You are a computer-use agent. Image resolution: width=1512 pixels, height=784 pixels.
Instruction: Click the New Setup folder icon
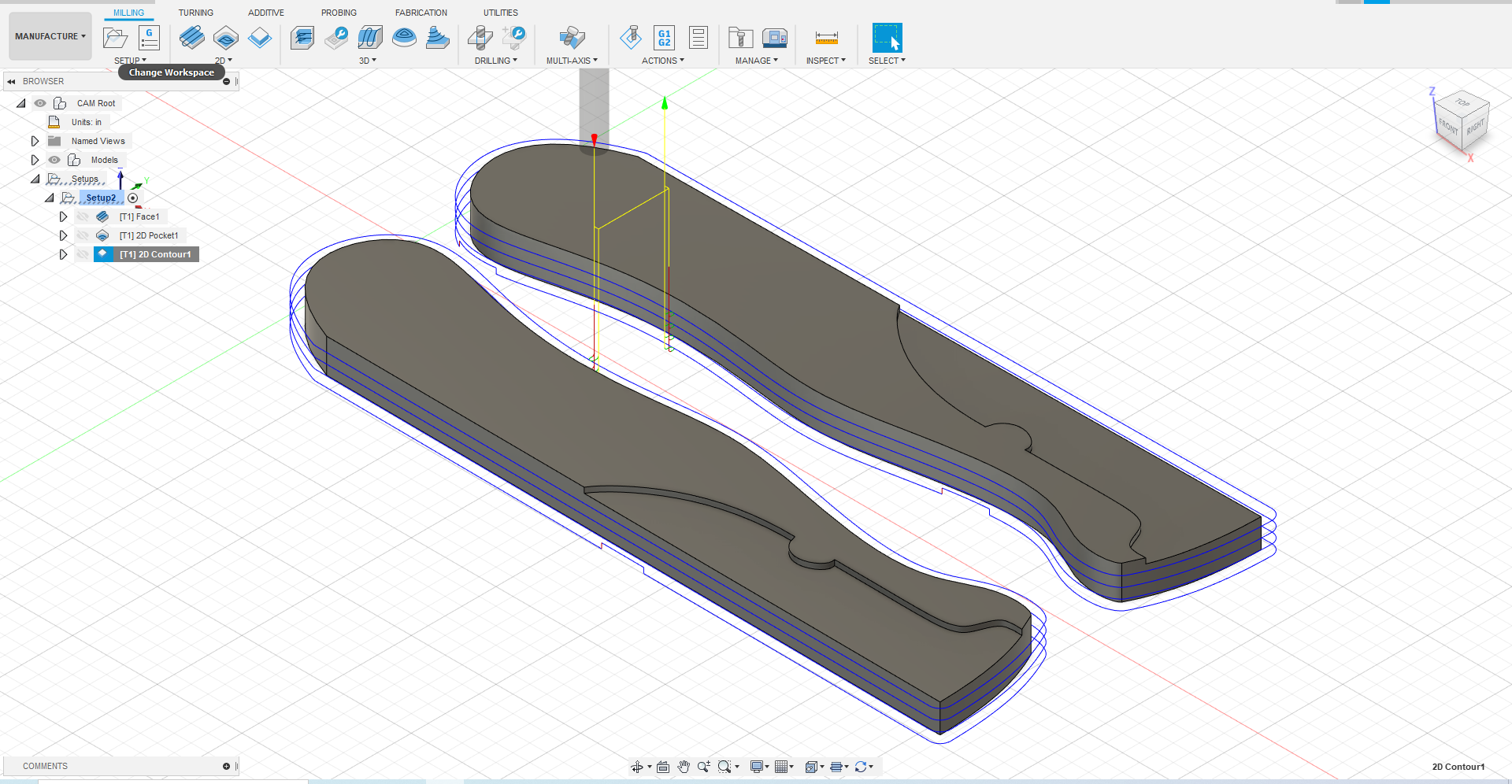tap(115, 37)
